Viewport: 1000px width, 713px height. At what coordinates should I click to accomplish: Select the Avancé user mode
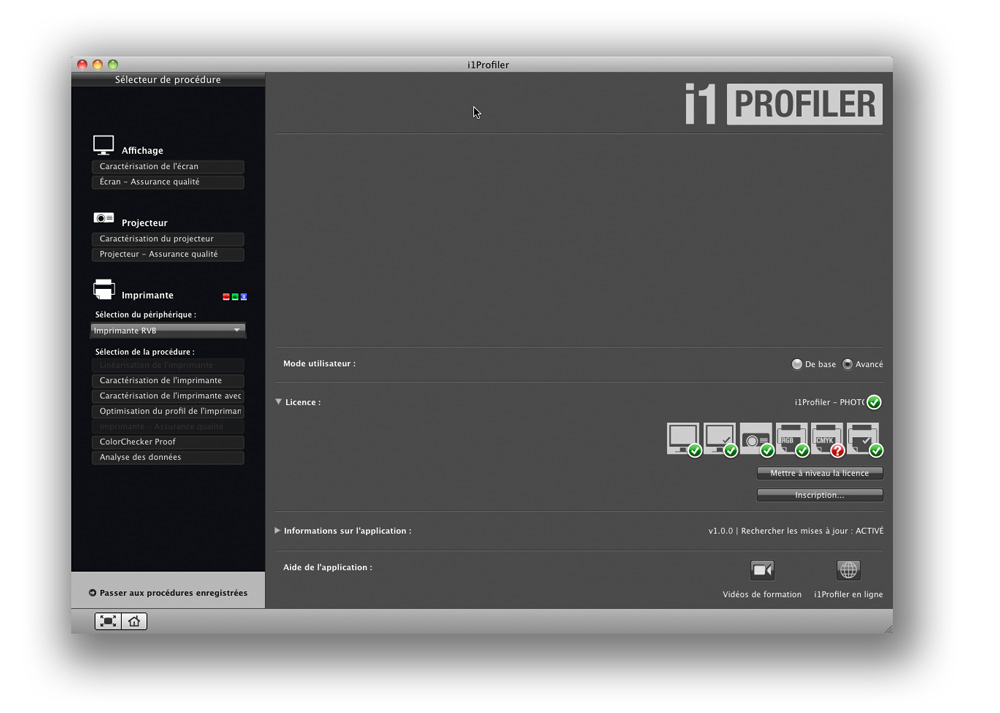coord(848,364)
